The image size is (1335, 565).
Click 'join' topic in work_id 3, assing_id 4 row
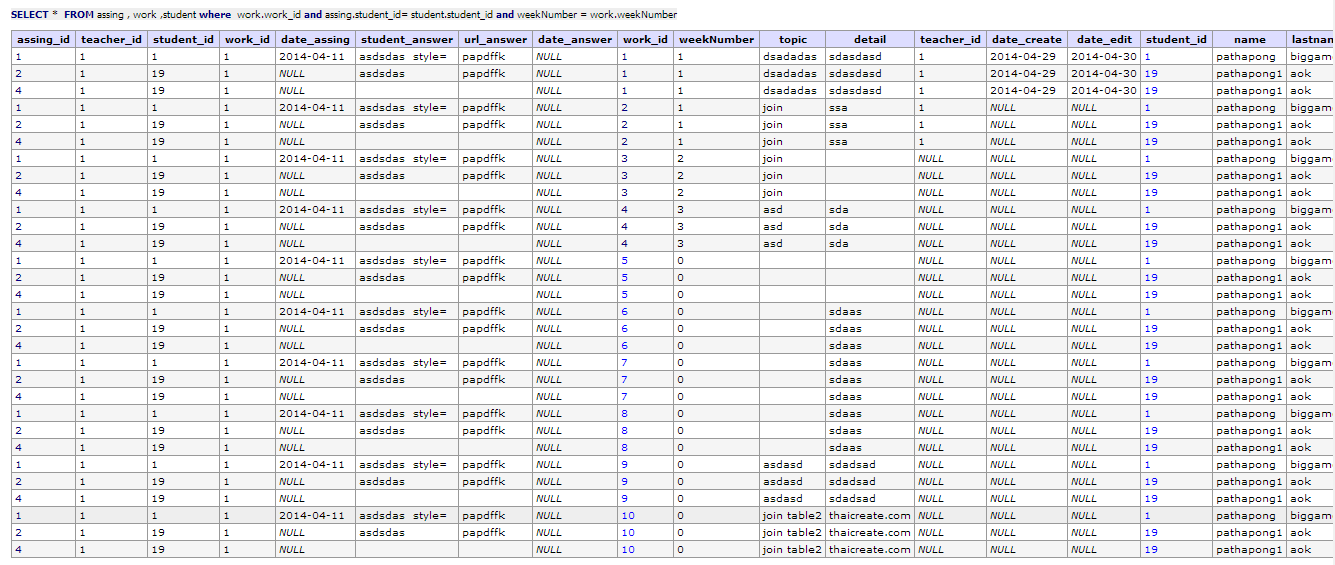772,192
